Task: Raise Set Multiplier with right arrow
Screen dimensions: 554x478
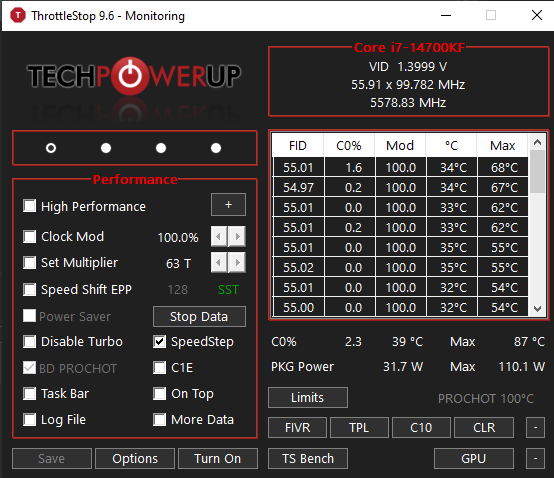Action: pyautogui.click(x=237, y=262)
